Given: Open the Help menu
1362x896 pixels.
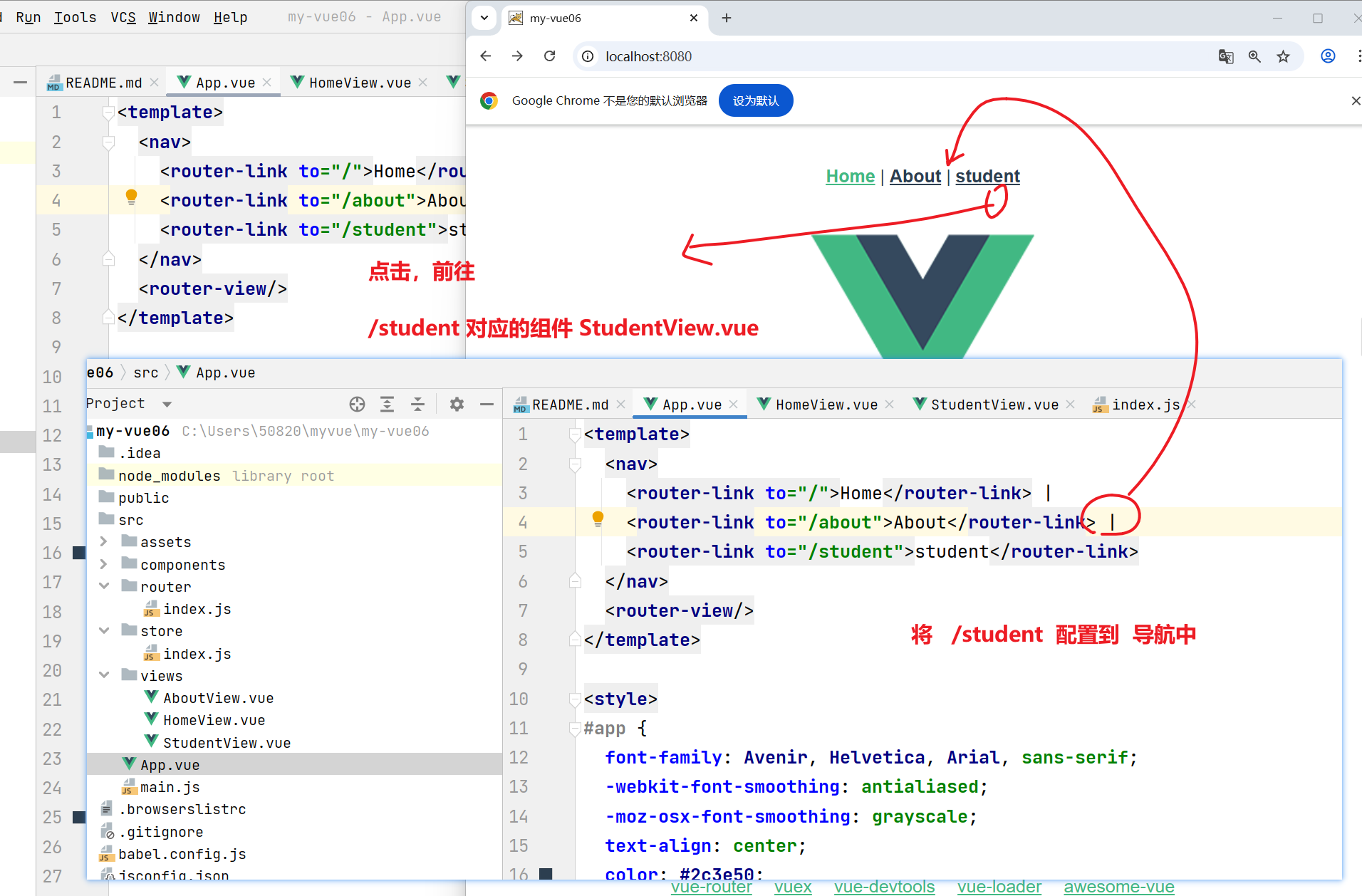Looking at the screenshot, I should 230,17.
